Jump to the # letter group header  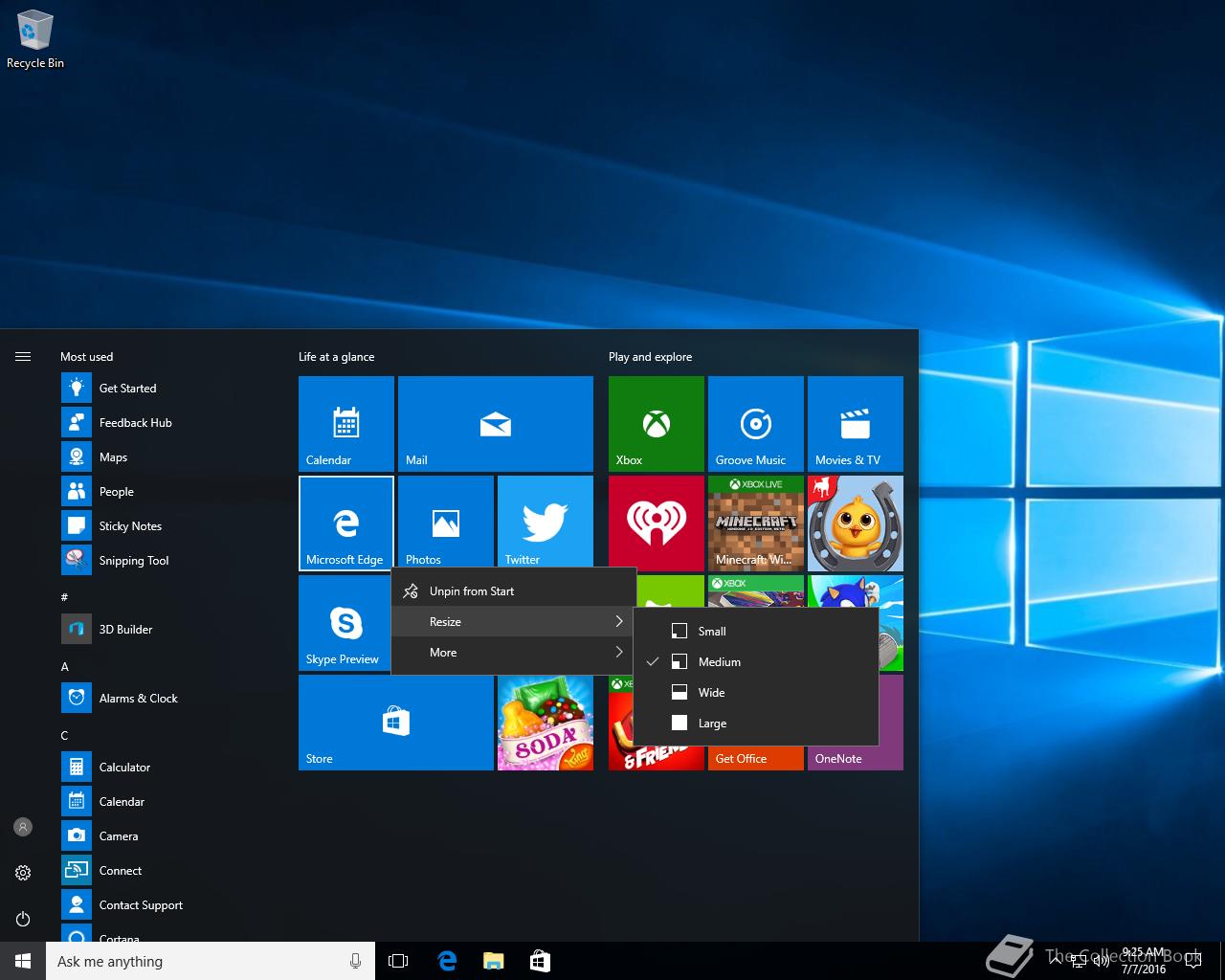[x=64, y=596]
